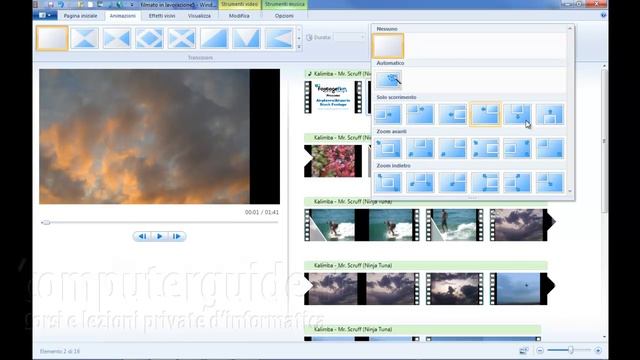Apply the vertical bow-tie transition
Viewport: 640px width, 360px height.
pyautogui.click(x=84, y=38)
